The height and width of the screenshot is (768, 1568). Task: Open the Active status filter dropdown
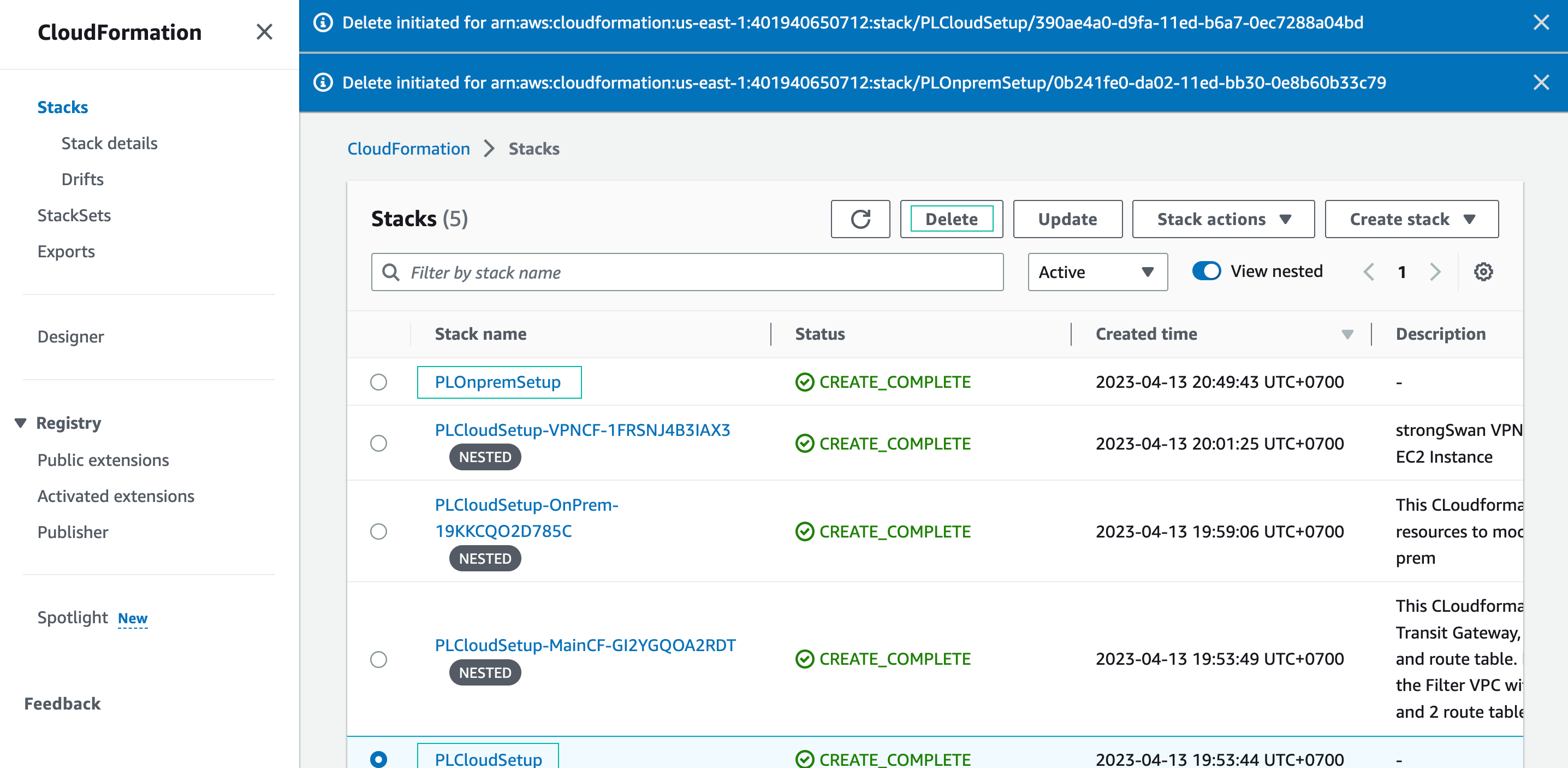click(x=1097, y=272)
